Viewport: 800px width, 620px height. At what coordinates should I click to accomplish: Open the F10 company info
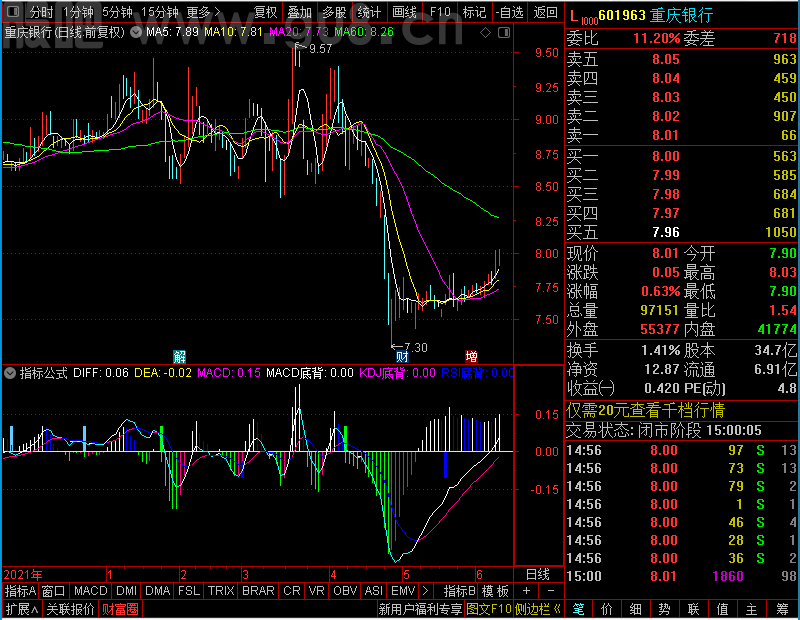click(440, 12)
